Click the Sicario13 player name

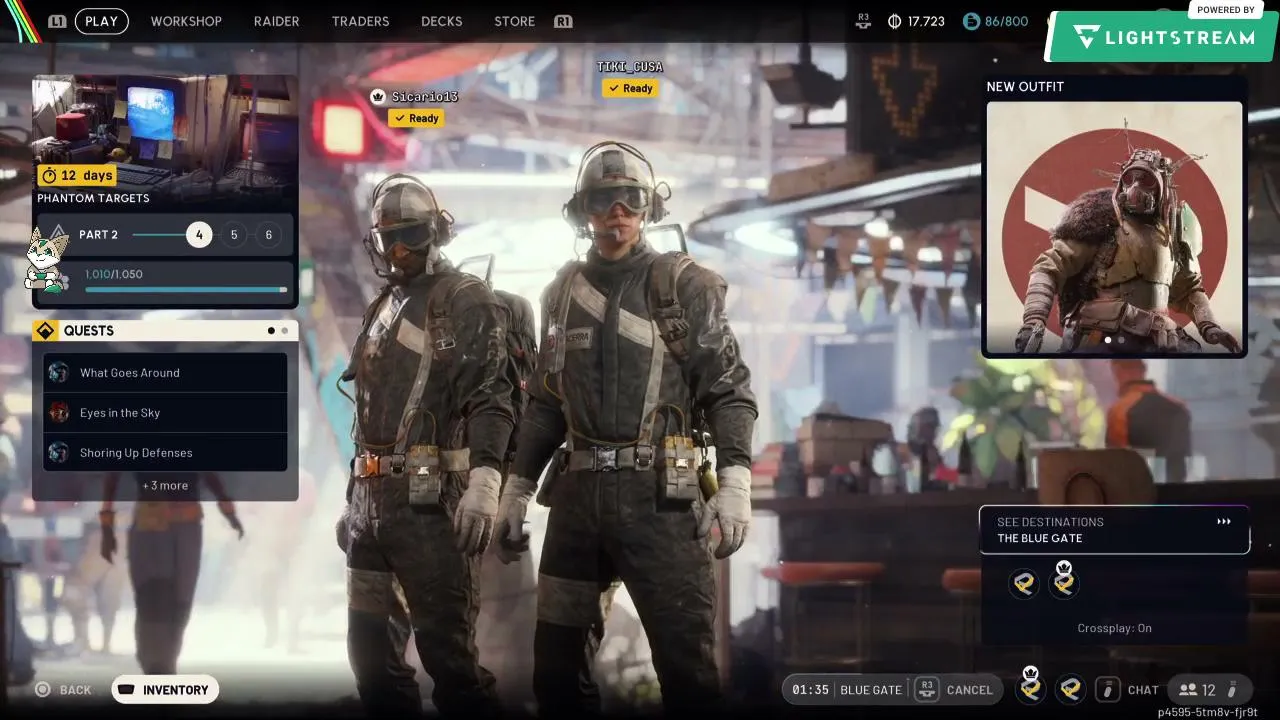point(424,97)
